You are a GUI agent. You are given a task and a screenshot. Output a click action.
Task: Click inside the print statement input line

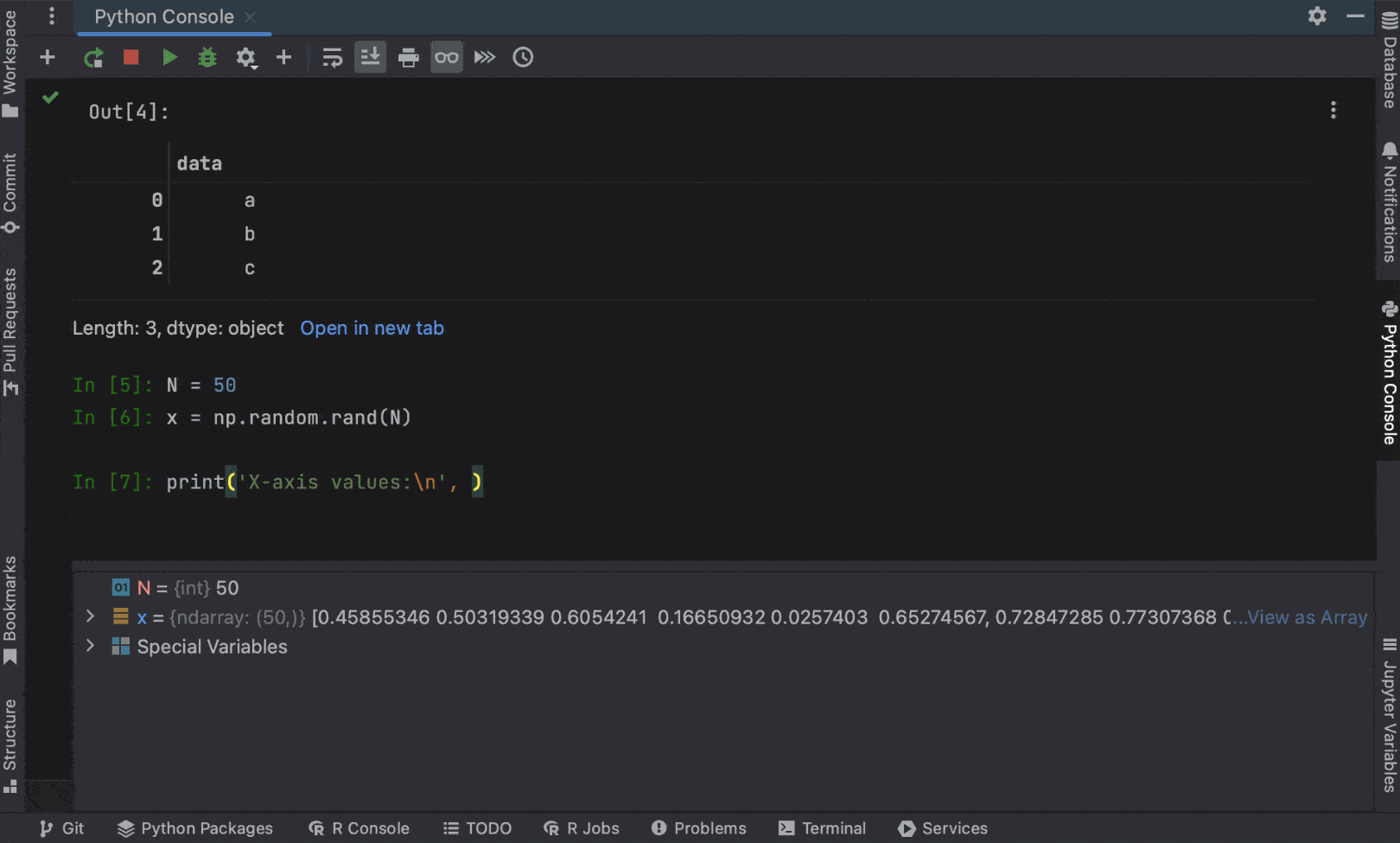(346, 482)
